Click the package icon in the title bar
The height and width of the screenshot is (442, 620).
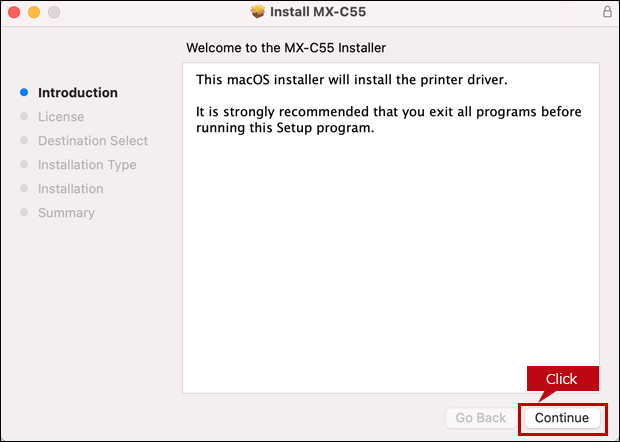pos(257,12)
